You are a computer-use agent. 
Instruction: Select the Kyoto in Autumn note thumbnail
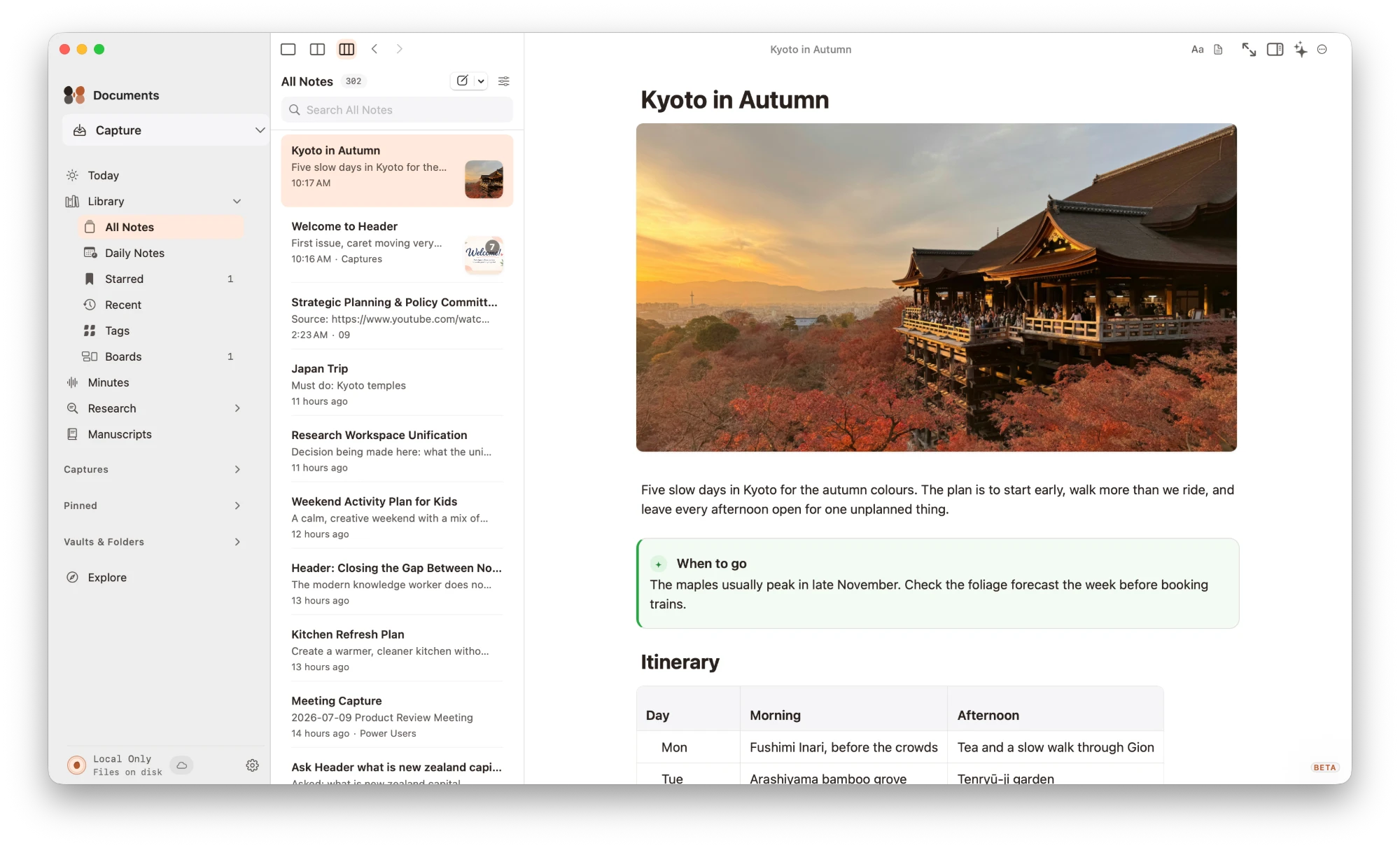point(484,179)
